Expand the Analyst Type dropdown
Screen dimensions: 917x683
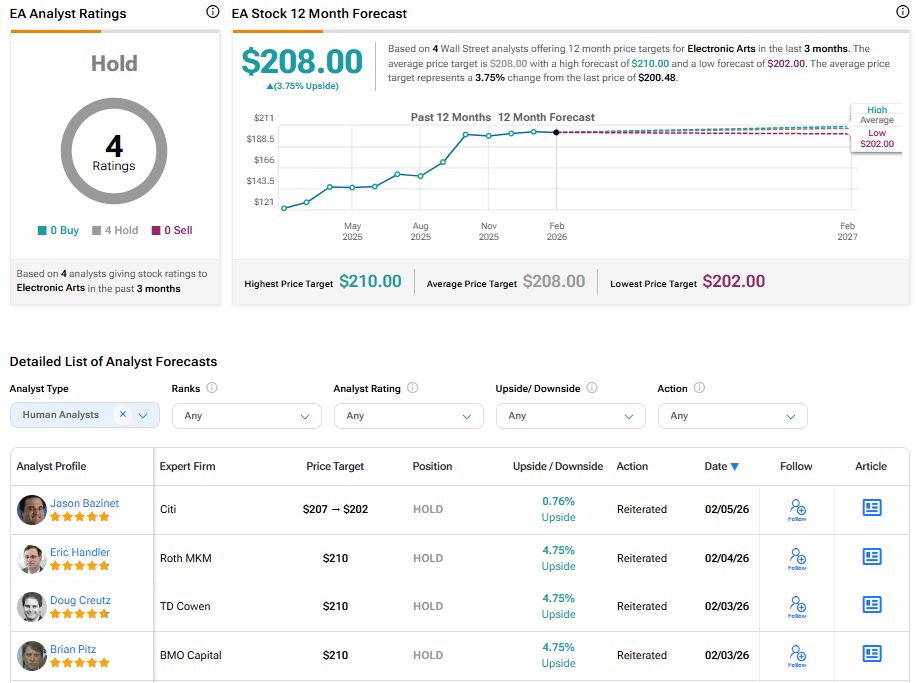(143, 415)
